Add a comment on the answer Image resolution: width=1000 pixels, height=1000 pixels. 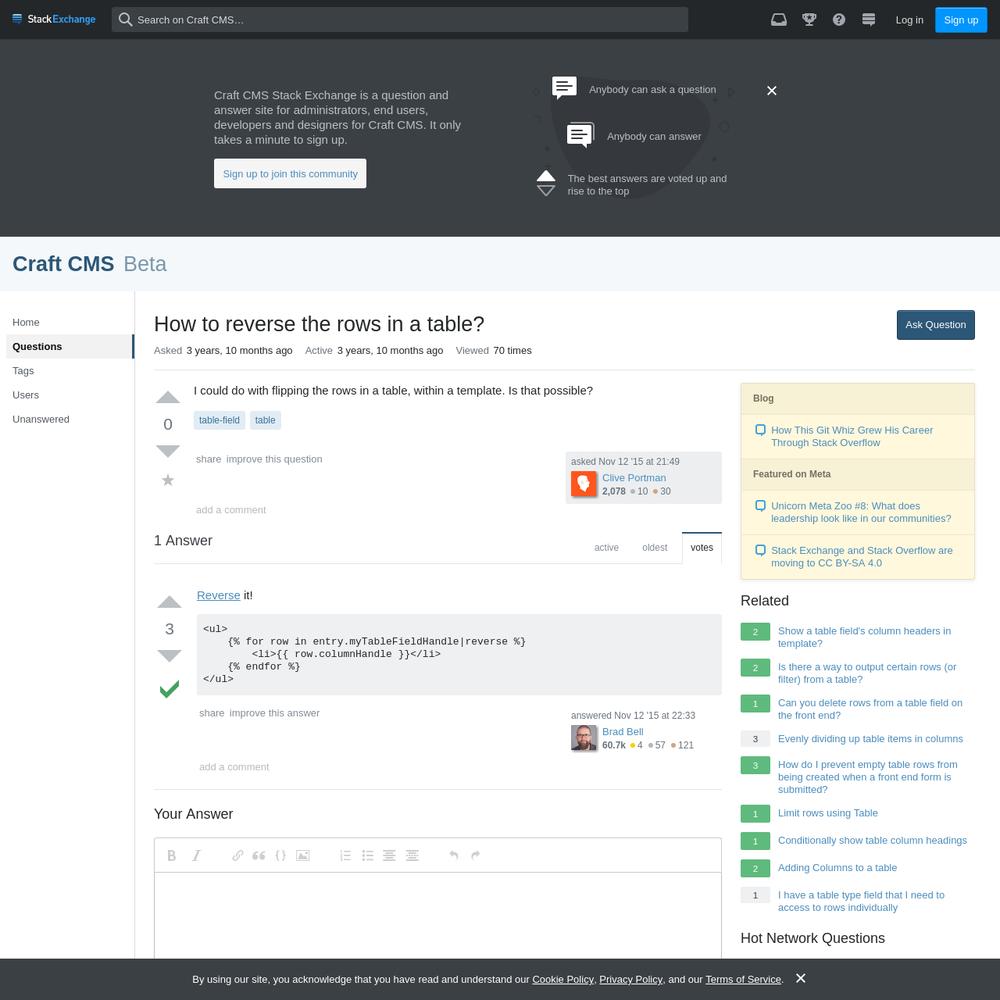point(234,767)
